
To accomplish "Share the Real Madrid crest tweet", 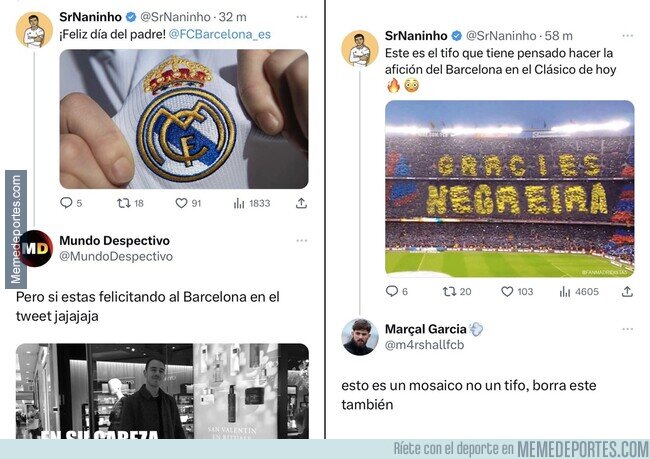I will pos(301,203).
